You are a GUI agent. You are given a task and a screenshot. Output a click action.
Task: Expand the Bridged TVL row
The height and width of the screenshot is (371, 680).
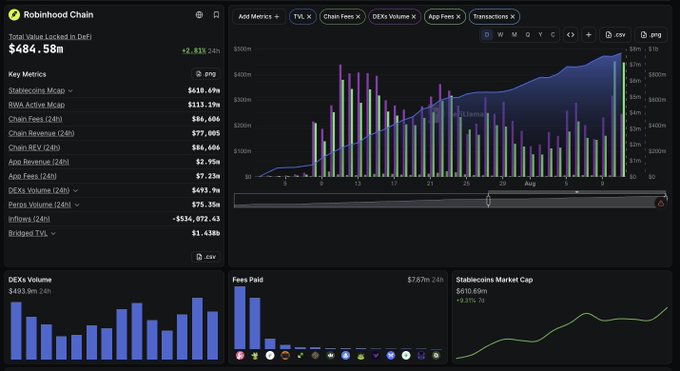pos(53,233)
